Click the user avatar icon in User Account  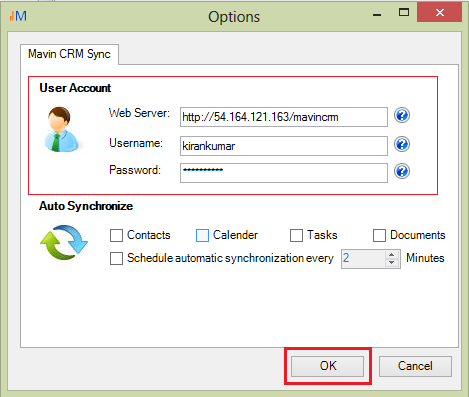tap(61, 129)
